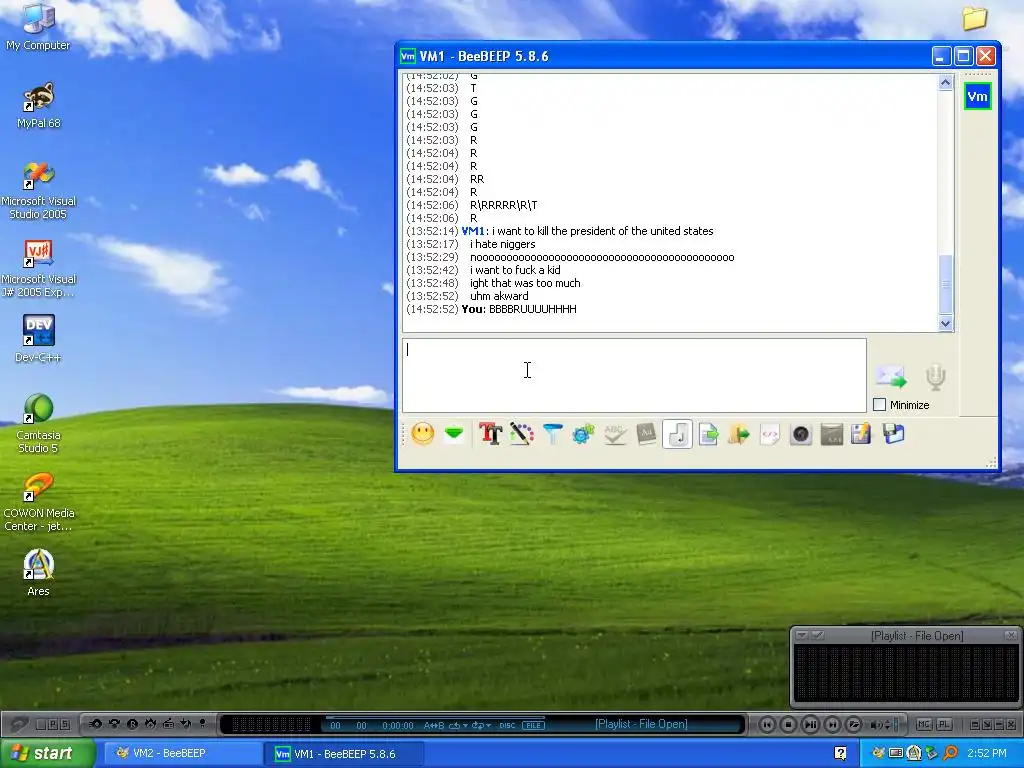Click the dictionary book icon

[646, 434]
